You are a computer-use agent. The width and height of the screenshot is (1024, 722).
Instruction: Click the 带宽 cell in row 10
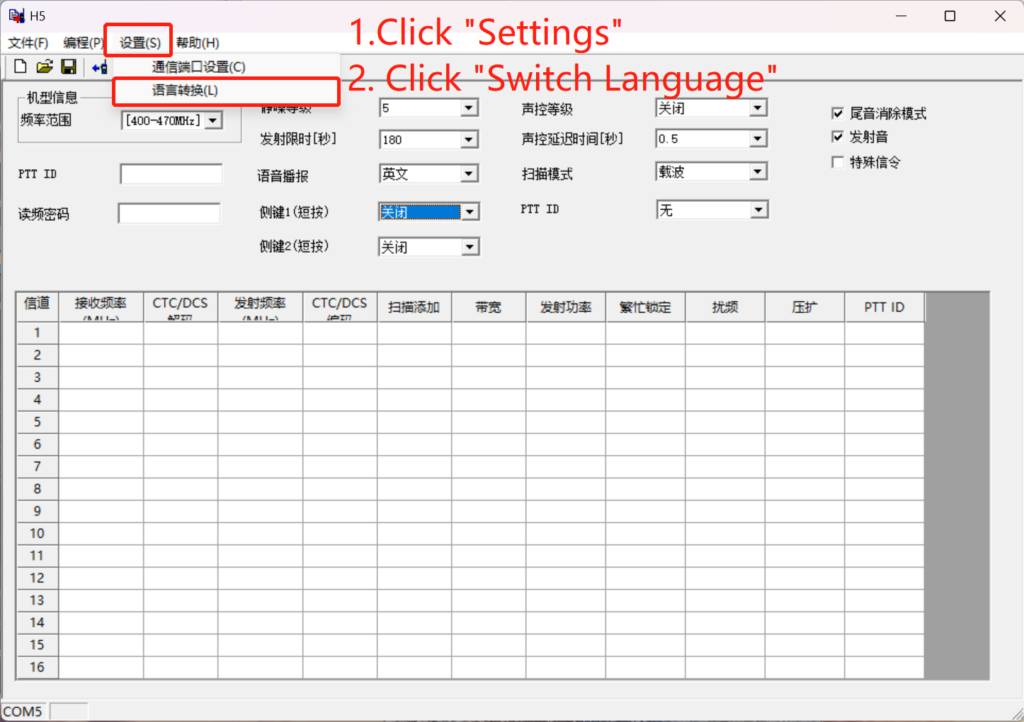[x=488, y=533]
